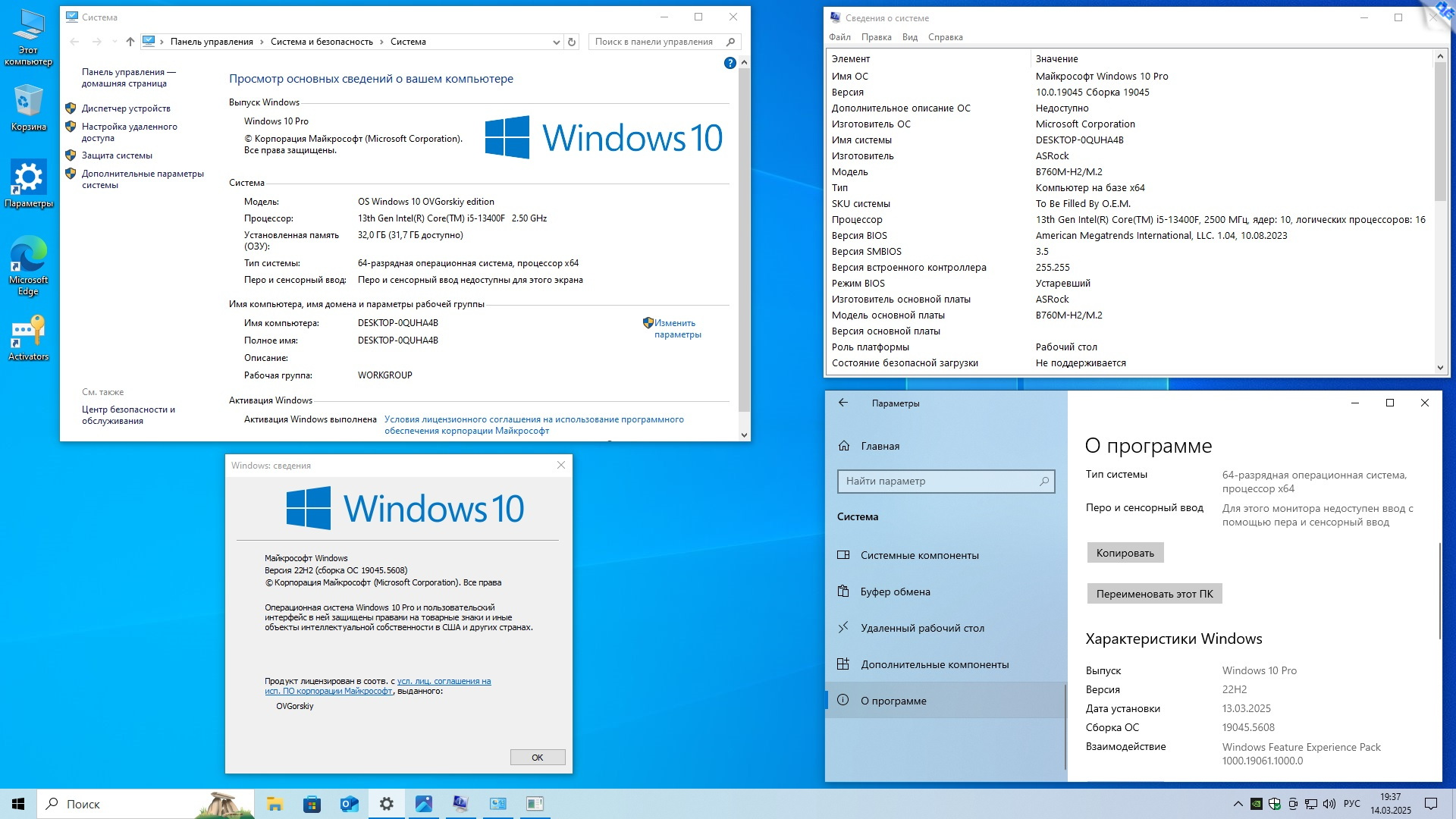
Task: Open the blue help question mark icon
Action: (x=730, y=63)
